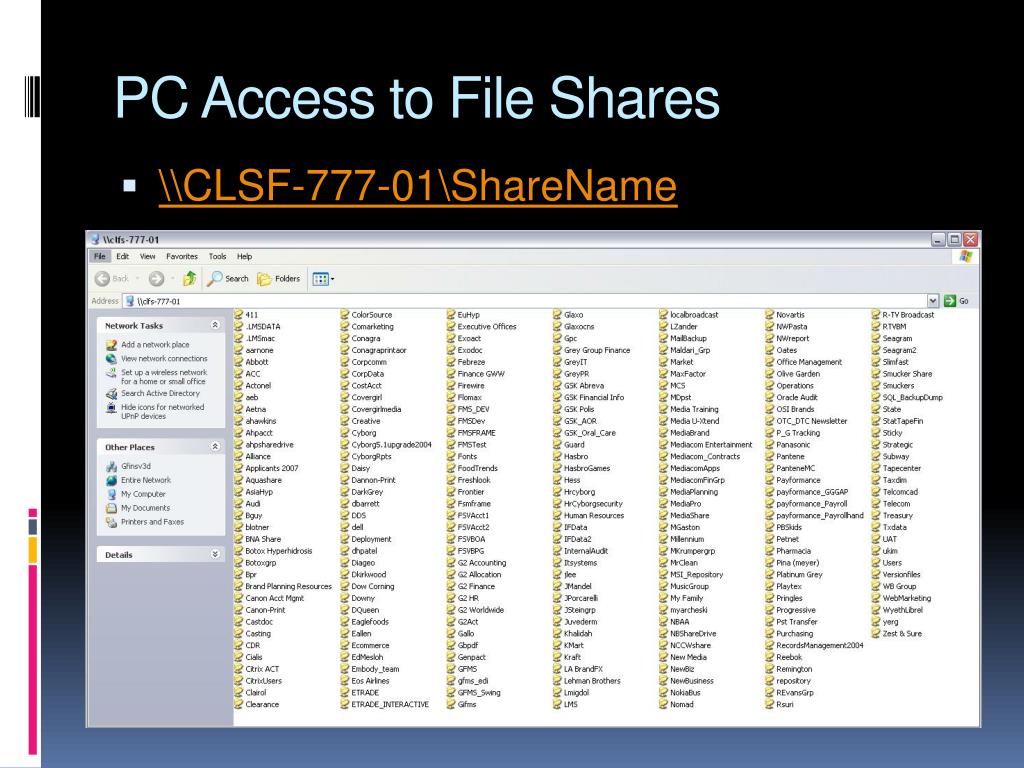The width and height of the screenshot is (1024, 768).
Task: Select the Eos Airlines share icon
Action: coord(345,680)
